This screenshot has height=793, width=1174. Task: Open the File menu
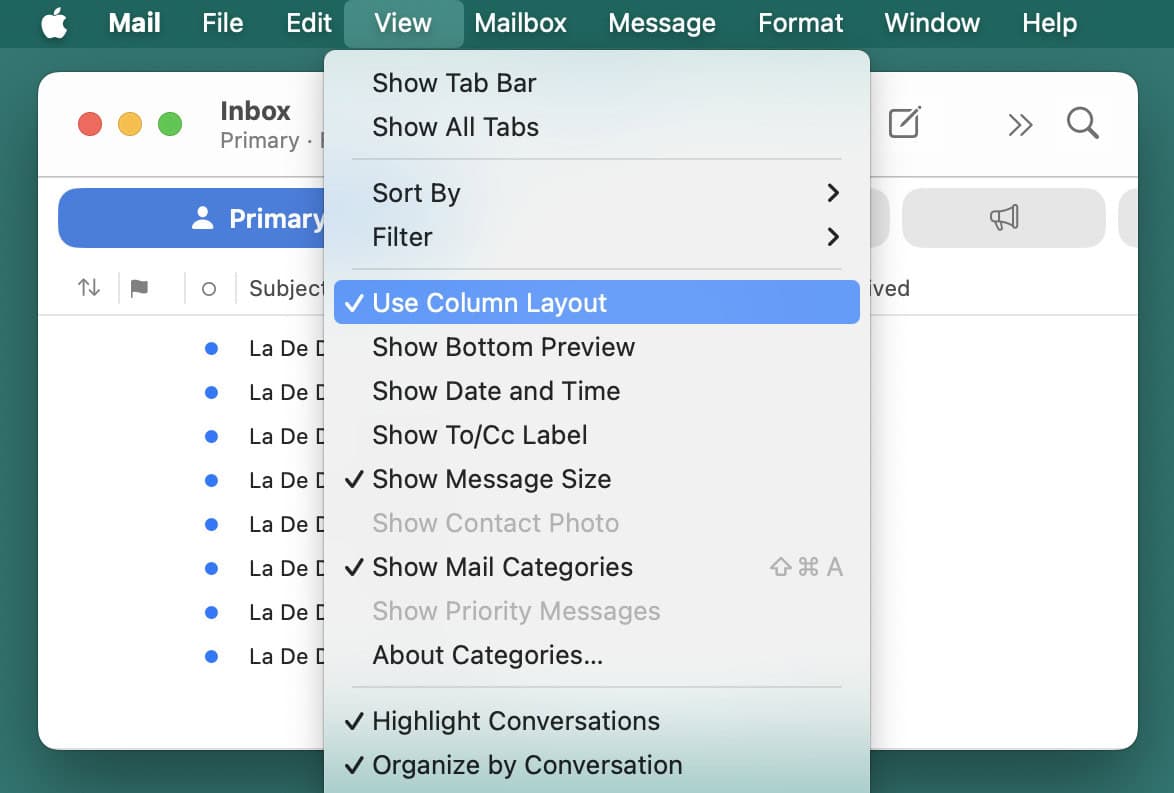[222, 23]
